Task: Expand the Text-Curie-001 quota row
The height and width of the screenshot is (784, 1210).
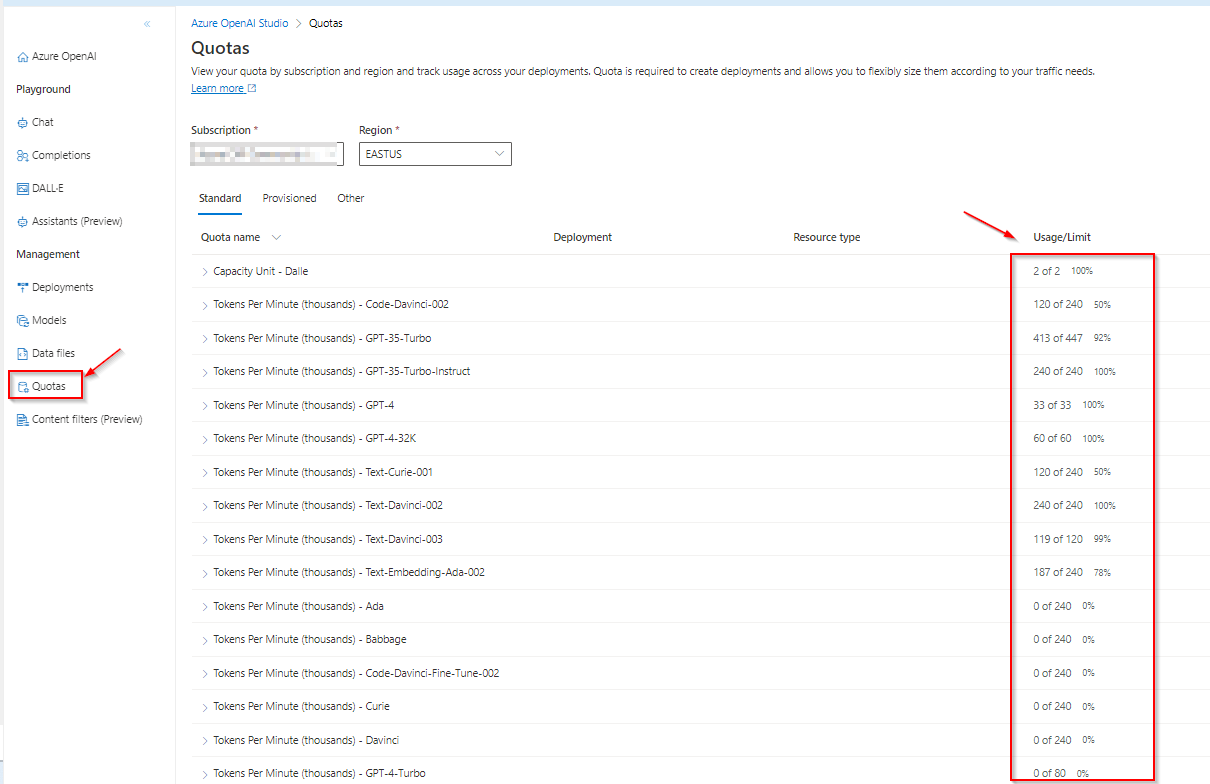Action: click(x=205, y=473)
